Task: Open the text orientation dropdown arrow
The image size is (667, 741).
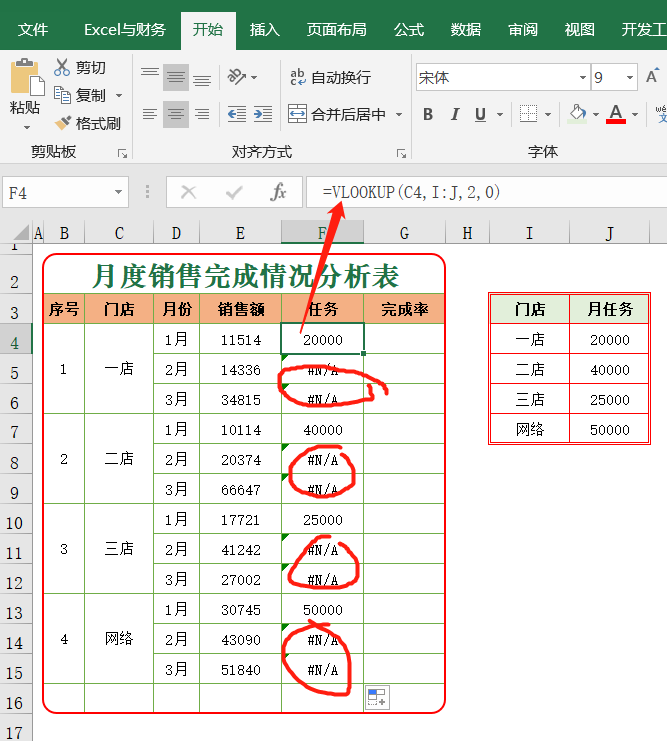Action: click(254, 77)
